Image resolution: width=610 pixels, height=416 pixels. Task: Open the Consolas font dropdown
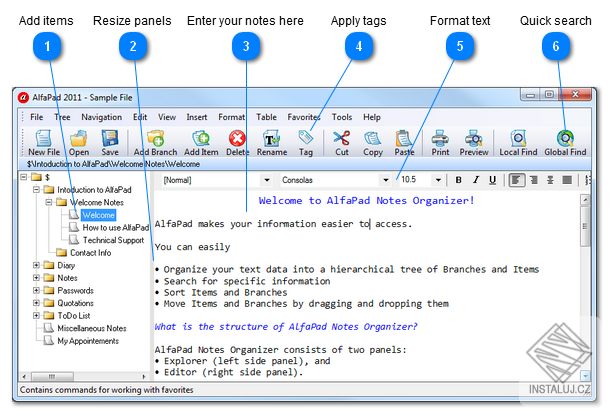click(x=386, y=180)
